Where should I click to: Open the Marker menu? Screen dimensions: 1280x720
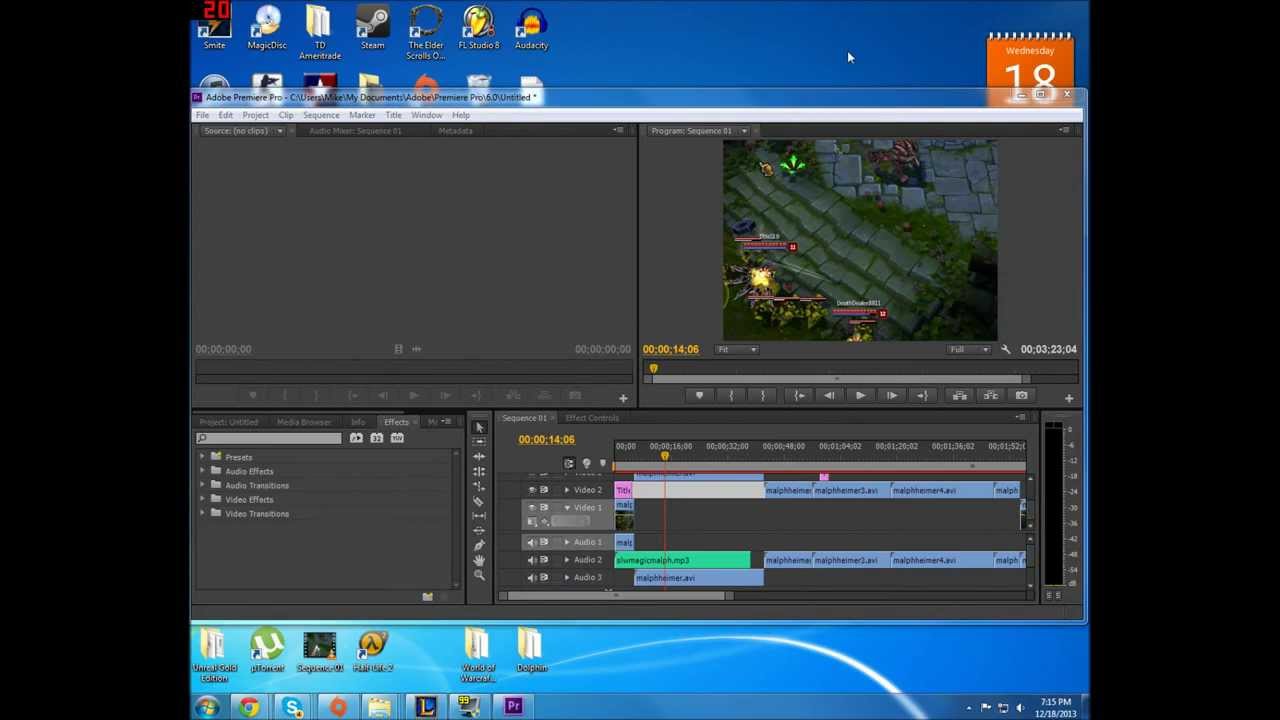(x=362, y=115)
